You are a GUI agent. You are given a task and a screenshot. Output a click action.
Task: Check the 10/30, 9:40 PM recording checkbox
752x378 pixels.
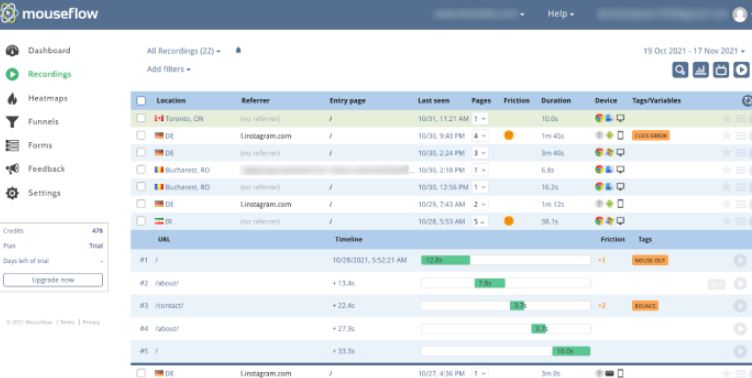[141, 135]
